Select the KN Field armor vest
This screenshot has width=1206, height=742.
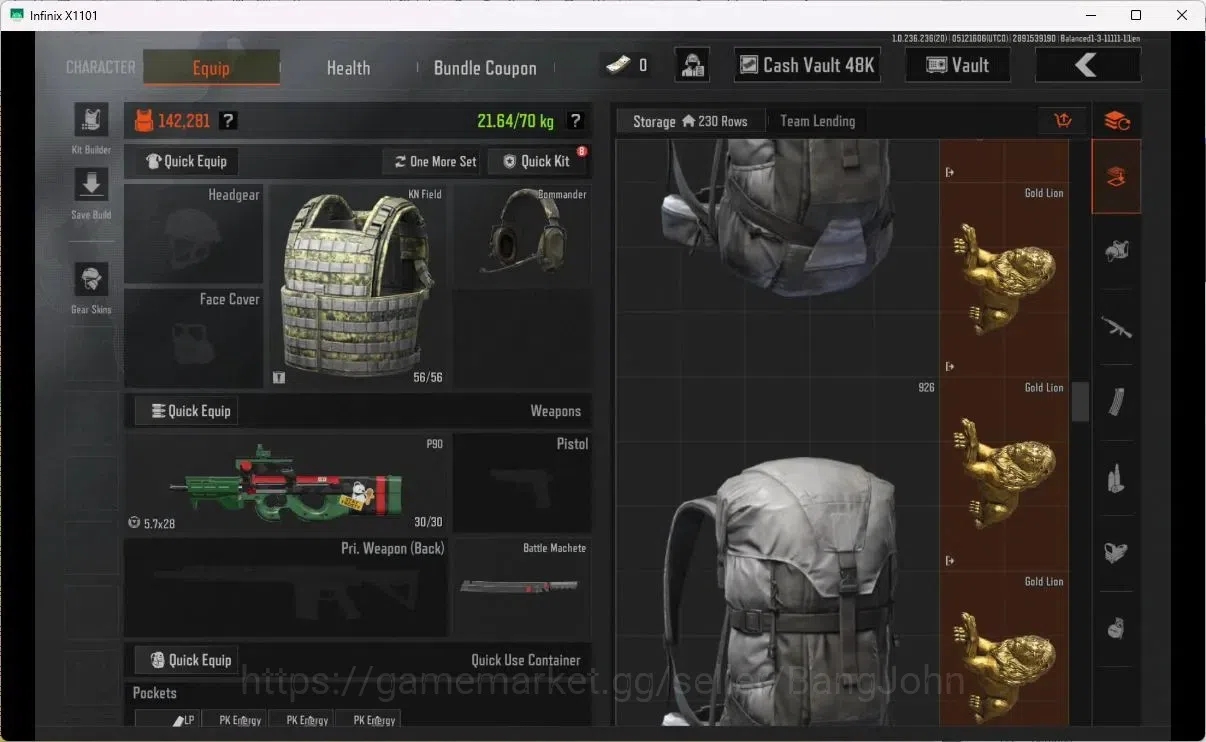[358, 286]
